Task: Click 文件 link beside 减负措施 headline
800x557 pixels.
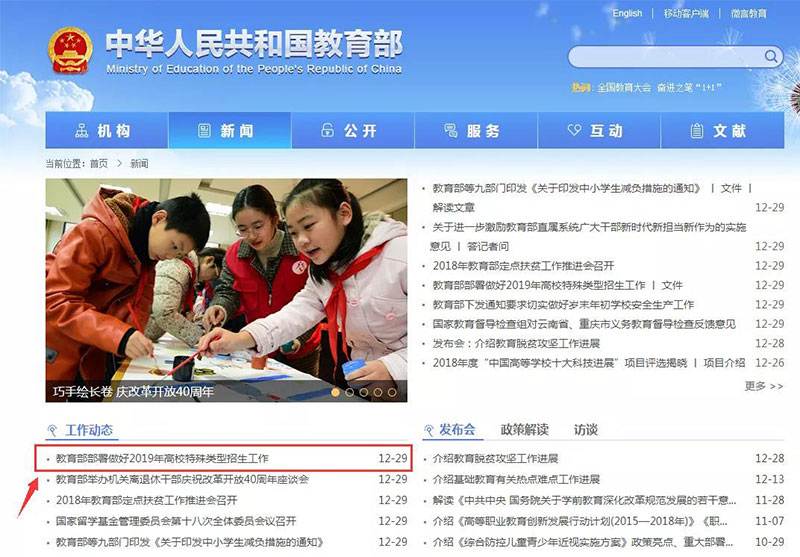Action: pos(731,188)
